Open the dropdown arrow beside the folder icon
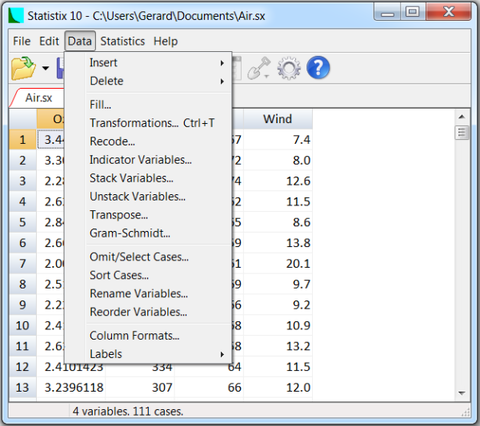480x426 pixels. point(46,68)
